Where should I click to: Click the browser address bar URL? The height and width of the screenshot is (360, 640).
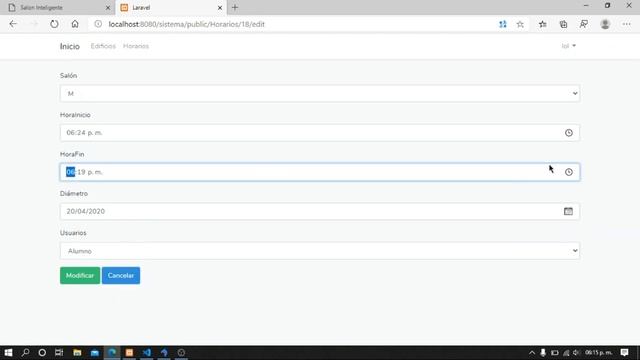(x=187, y=24)
